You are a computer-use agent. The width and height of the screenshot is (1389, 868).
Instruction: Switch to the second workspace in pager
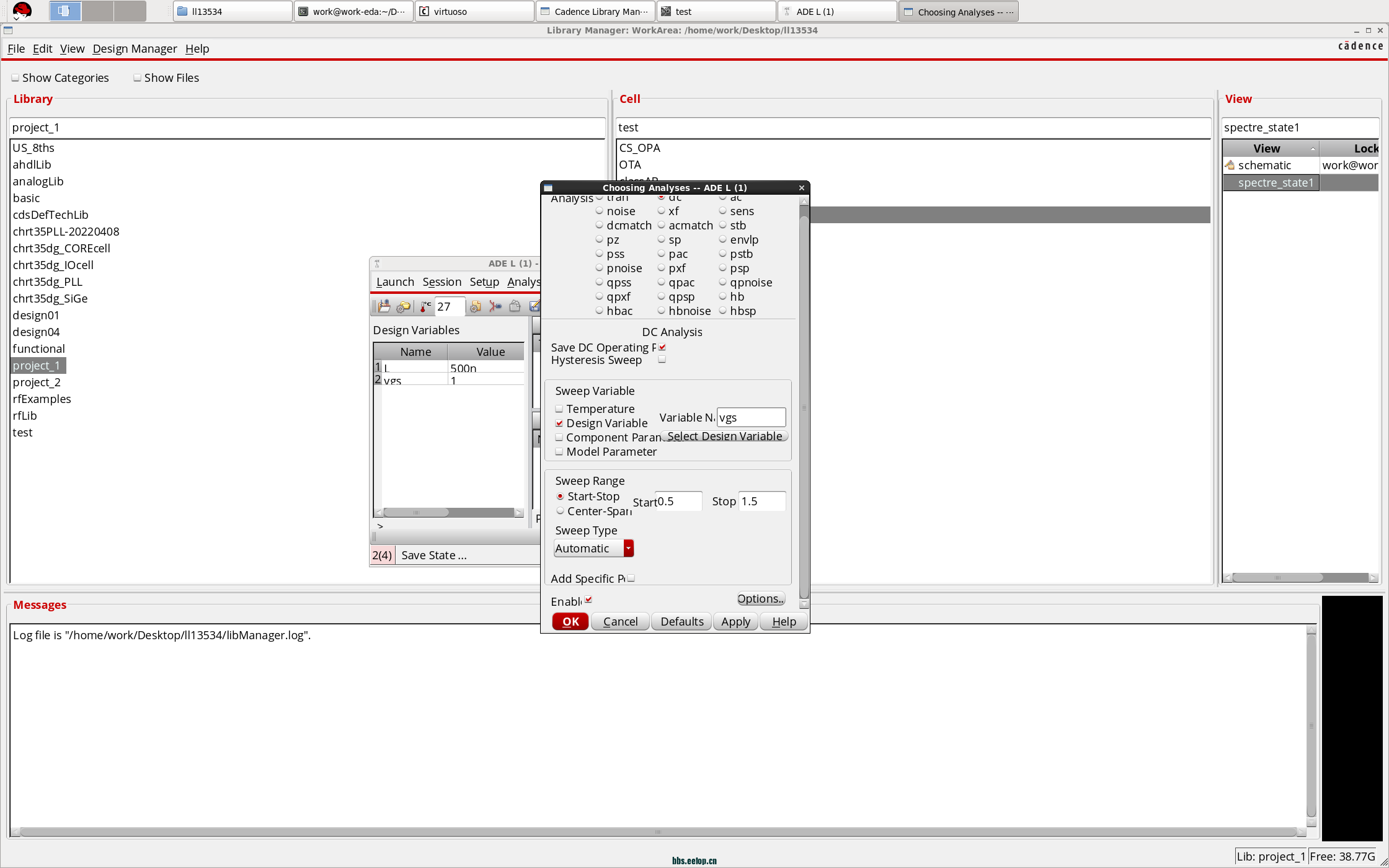98,11
